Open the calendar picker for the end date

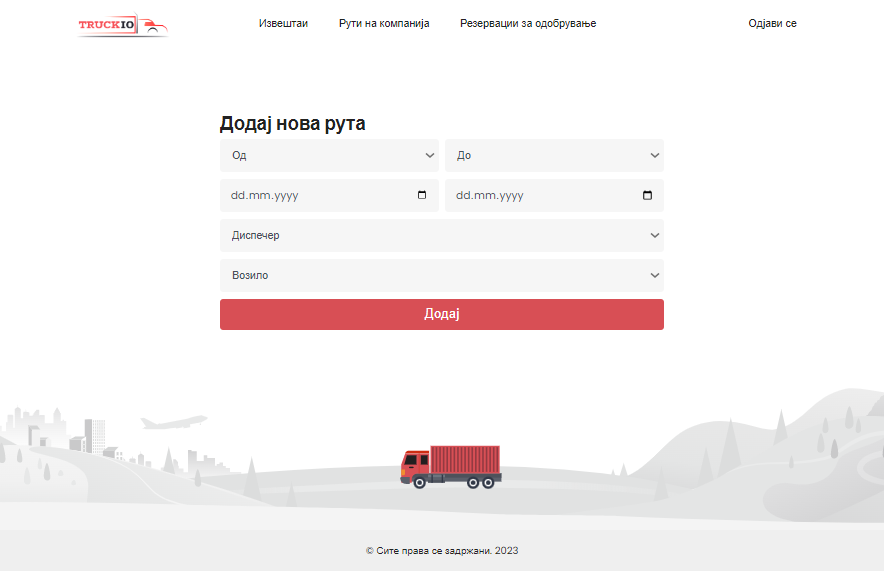tap(647, 196)
